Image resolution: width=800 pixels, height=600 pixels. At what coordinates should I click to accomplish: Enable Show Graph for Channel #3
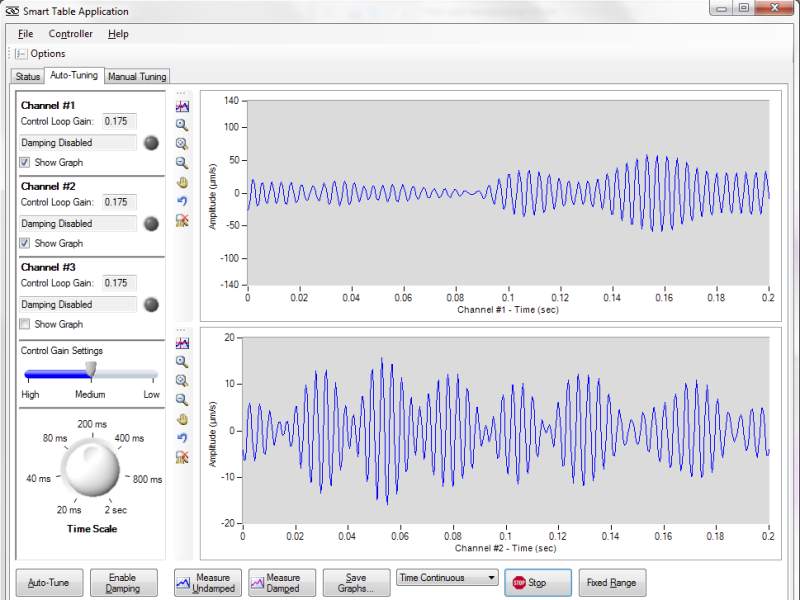25,324
